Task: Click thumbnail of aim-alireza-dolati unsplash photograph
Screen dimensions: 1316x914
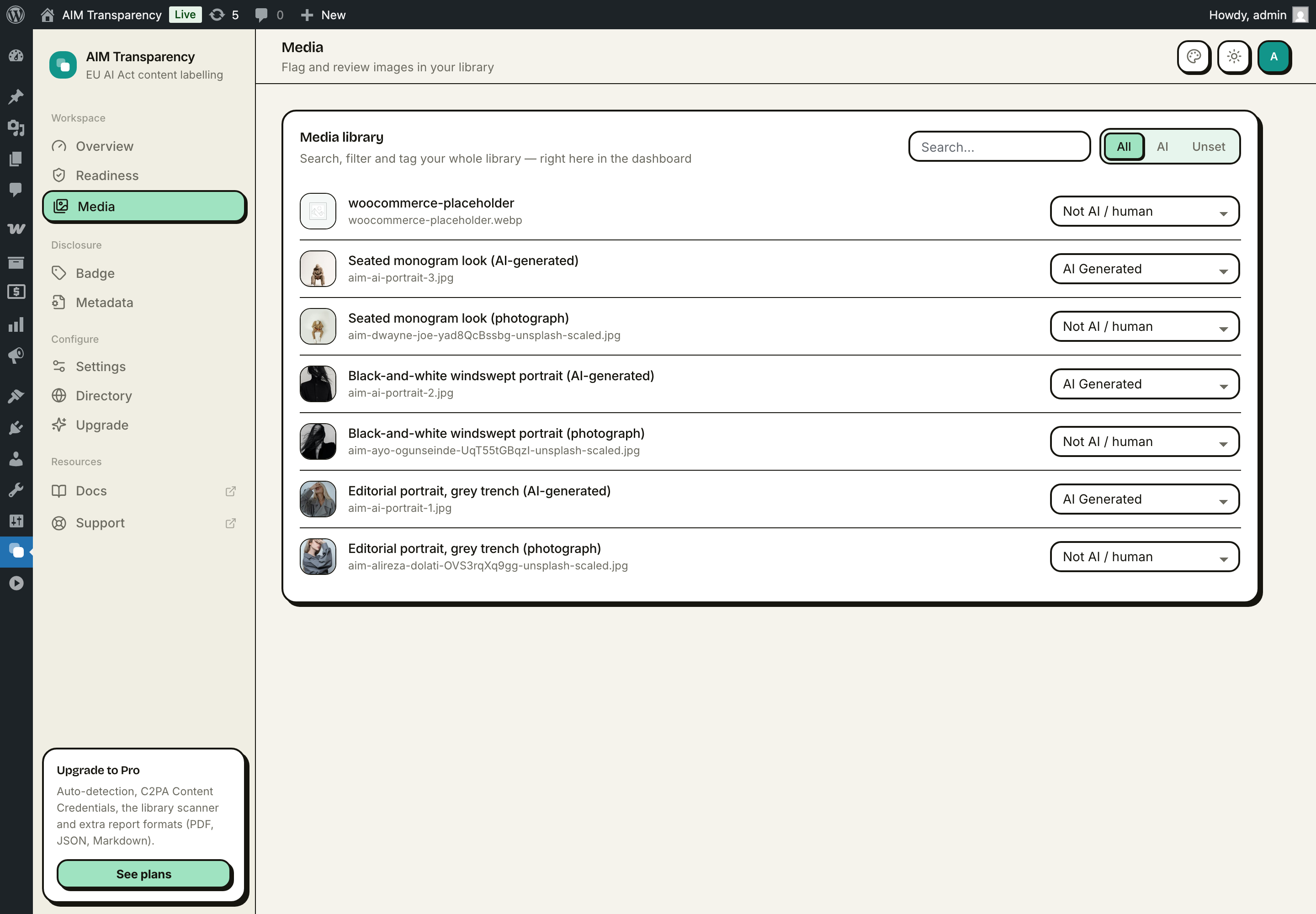Action: tap(318, 557)
